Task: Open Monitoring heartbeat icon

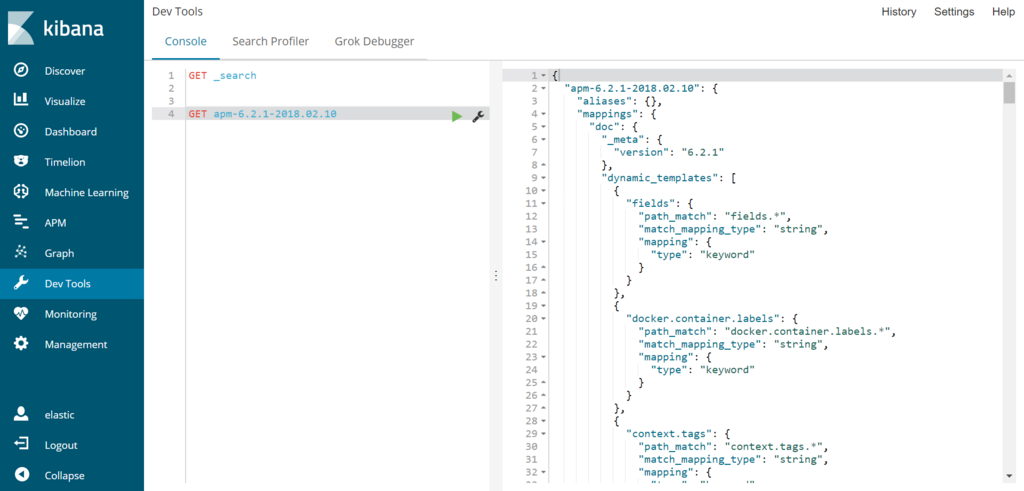Action: (x=21, y=313)
